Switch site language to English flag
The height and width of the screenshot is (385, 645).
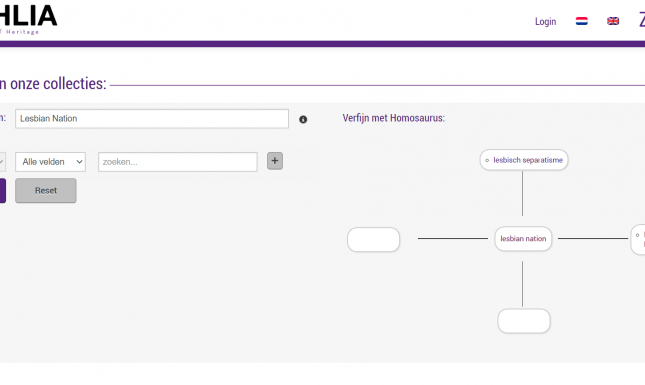coord(613,21)
